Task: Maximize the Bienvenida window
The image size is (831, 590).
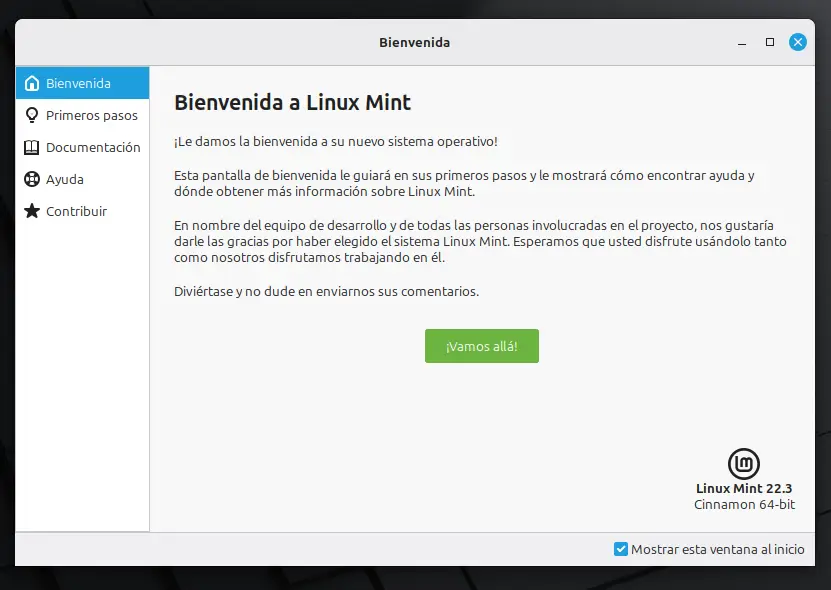Action: coord(769,42)
